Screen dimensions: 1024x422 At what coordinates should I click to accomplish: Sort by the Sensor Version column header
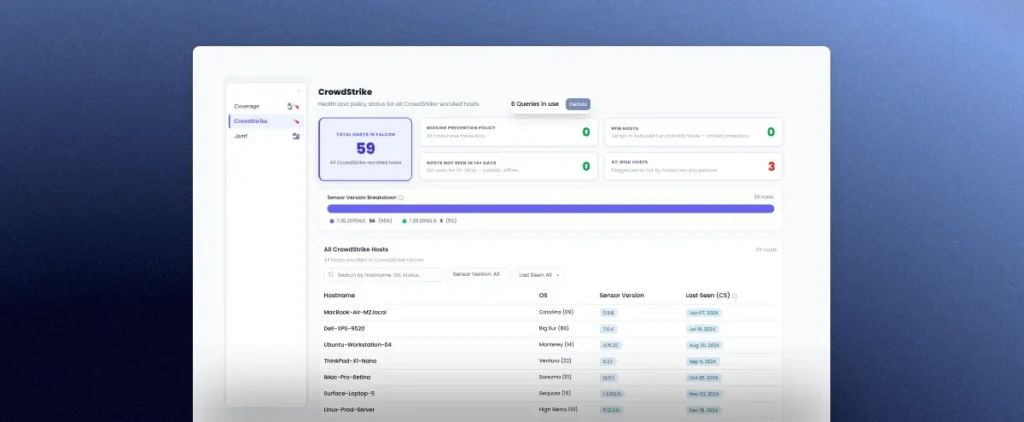coord(622,295)
